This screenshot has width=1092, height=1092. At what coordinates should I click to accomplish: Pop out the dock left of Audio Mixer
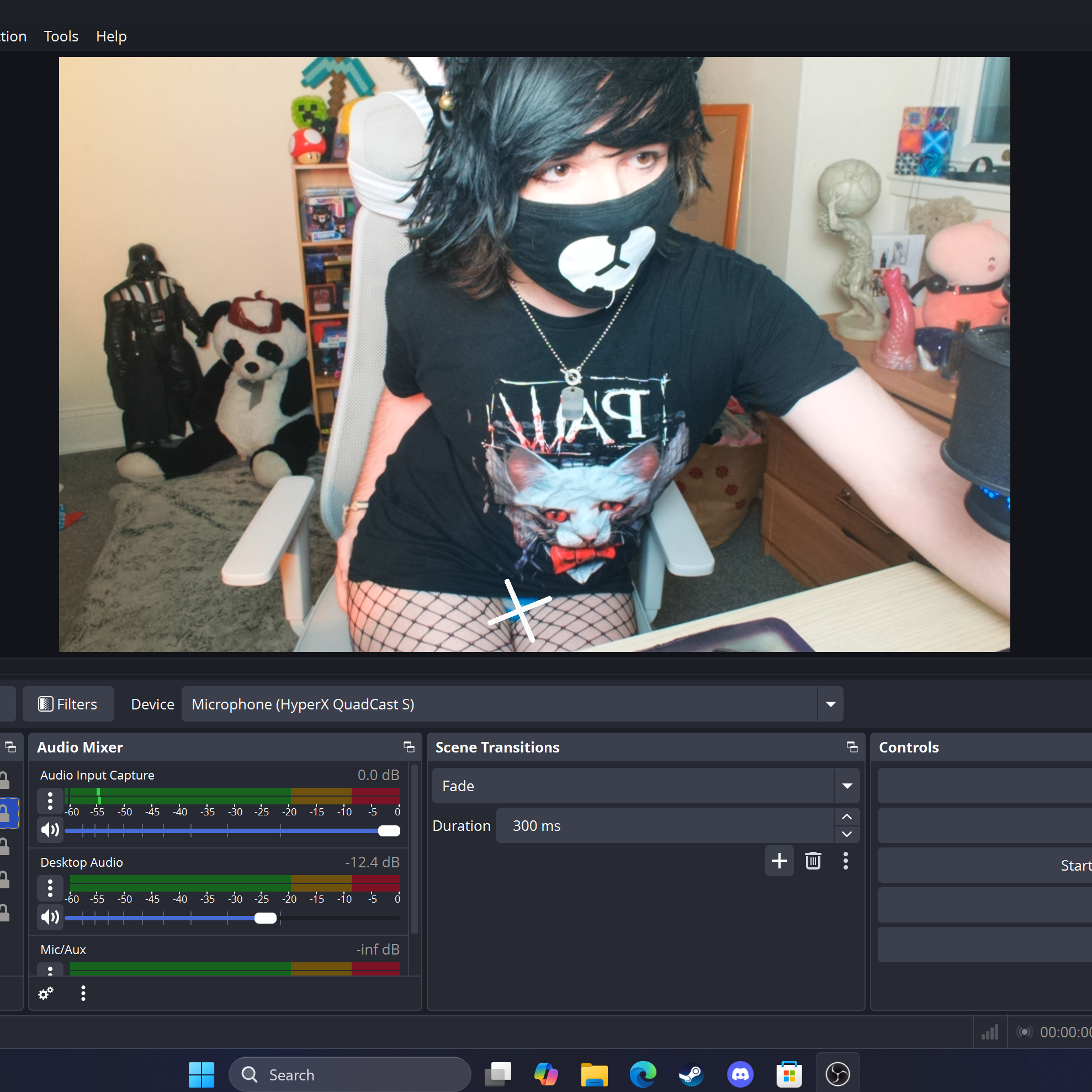tap(10, 747)
